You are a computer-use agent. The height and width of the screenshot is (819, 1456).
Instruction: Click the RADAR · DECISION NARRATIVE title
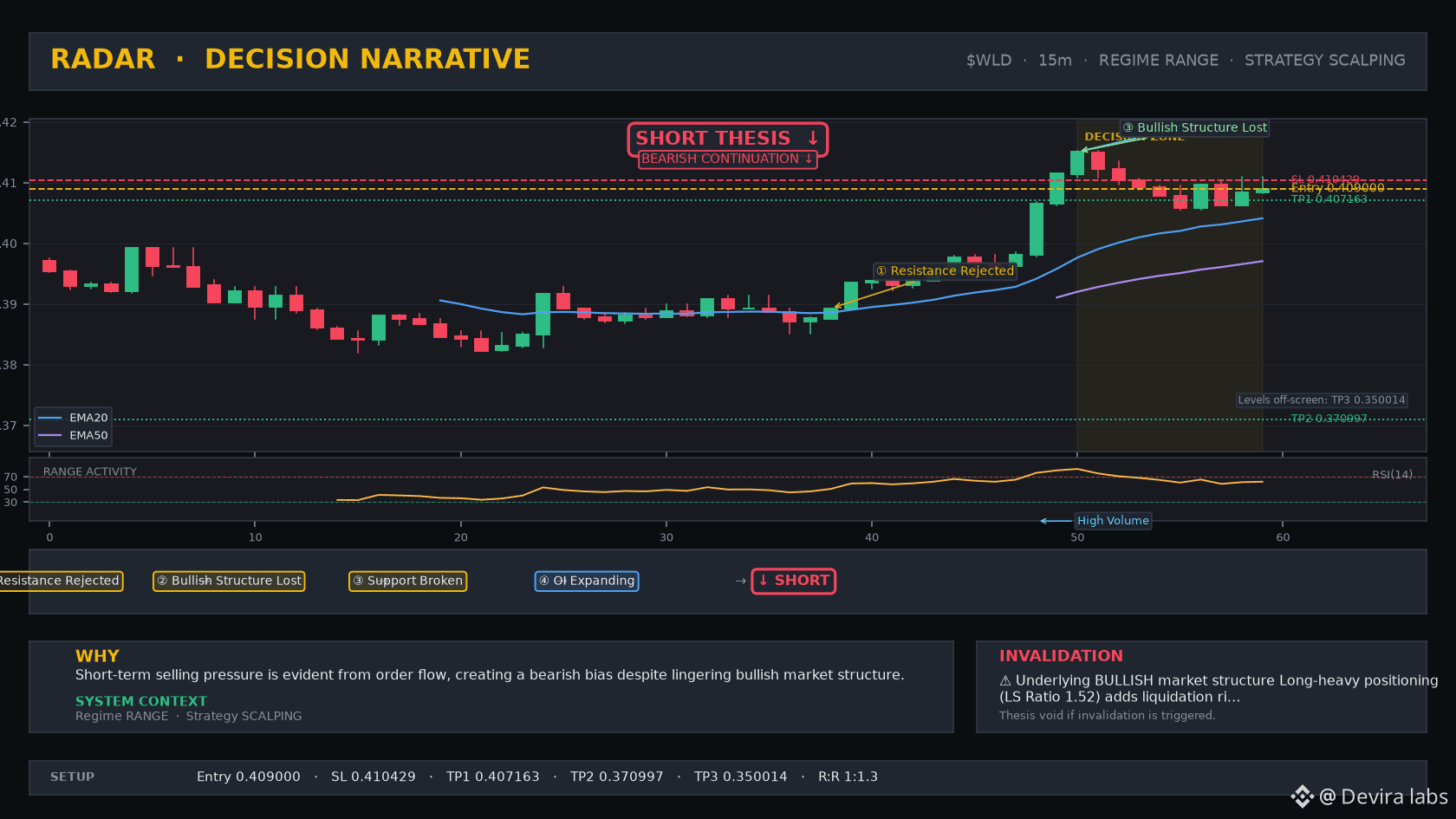tap(290, 59)
